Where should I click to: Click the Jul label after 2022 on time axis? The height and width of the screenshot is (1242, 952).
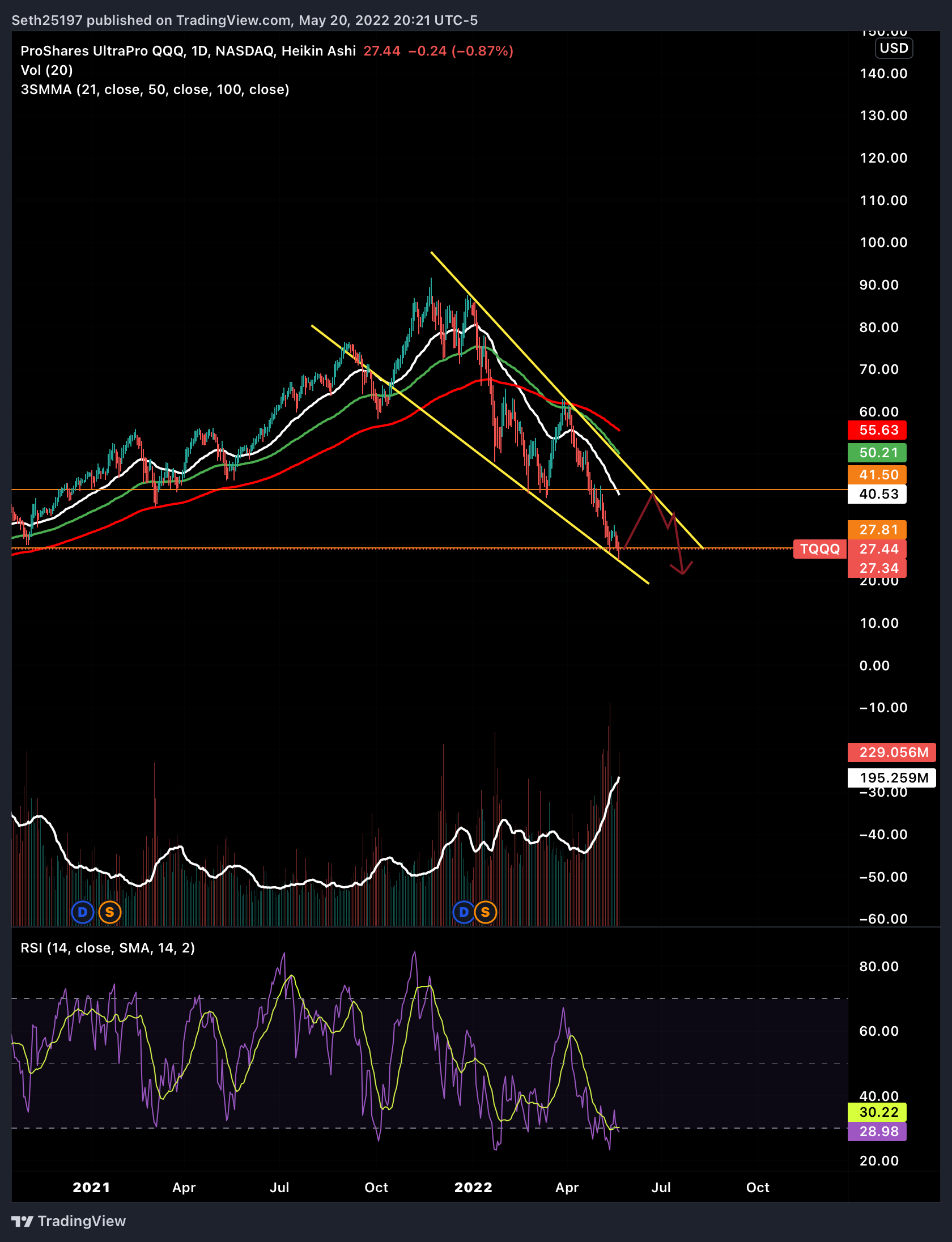click(x=661, y=1188)
